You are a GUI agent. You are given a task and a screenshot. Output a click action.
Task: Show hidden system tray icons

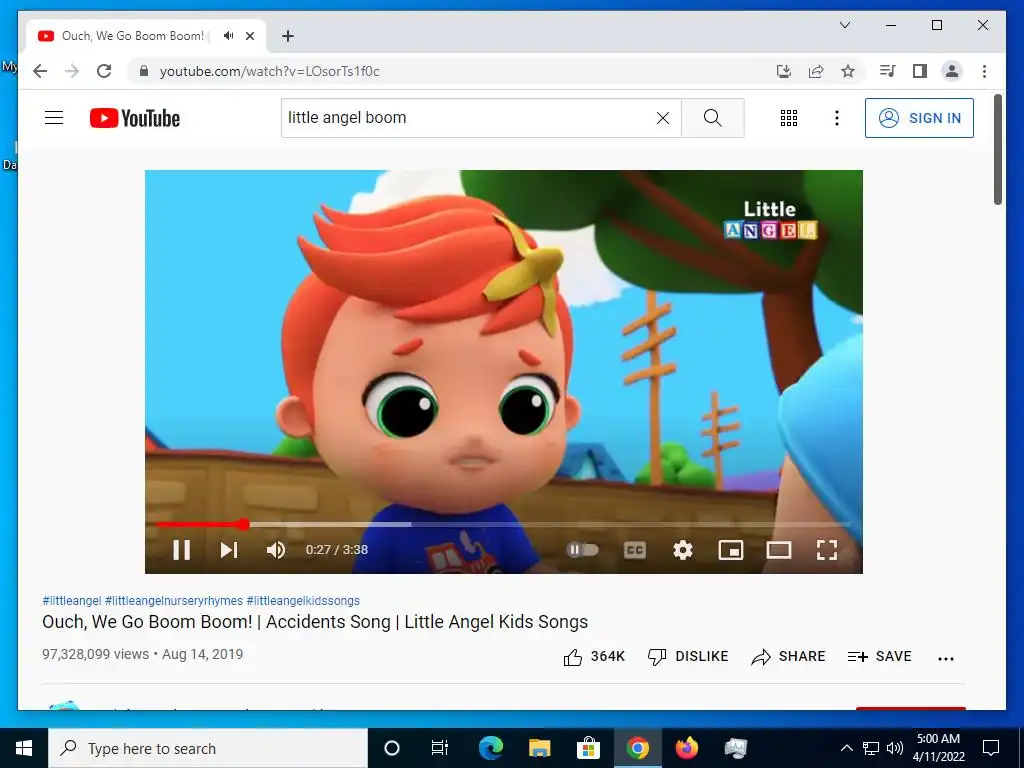pyautogui.click(x=846, y=748)
